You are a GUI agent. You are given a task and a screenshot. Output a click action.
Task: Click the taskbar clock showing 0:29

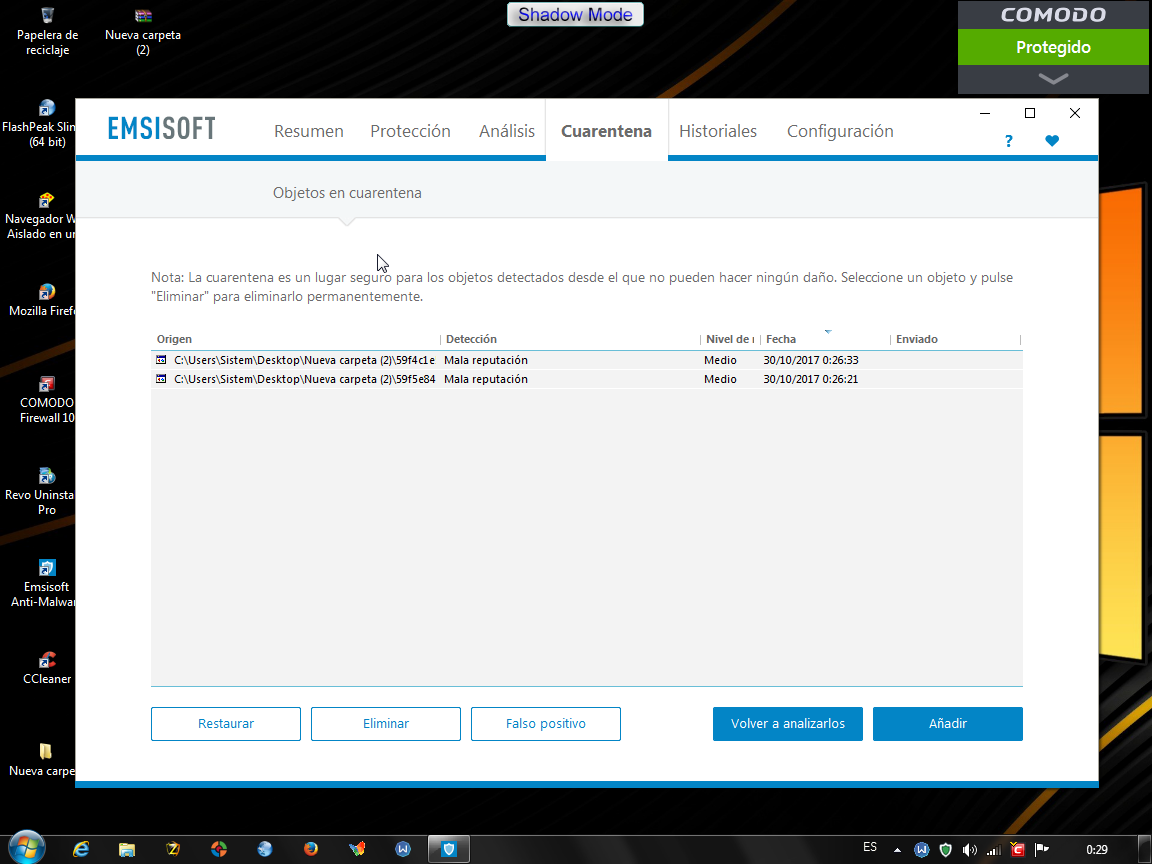point(1096,849)
